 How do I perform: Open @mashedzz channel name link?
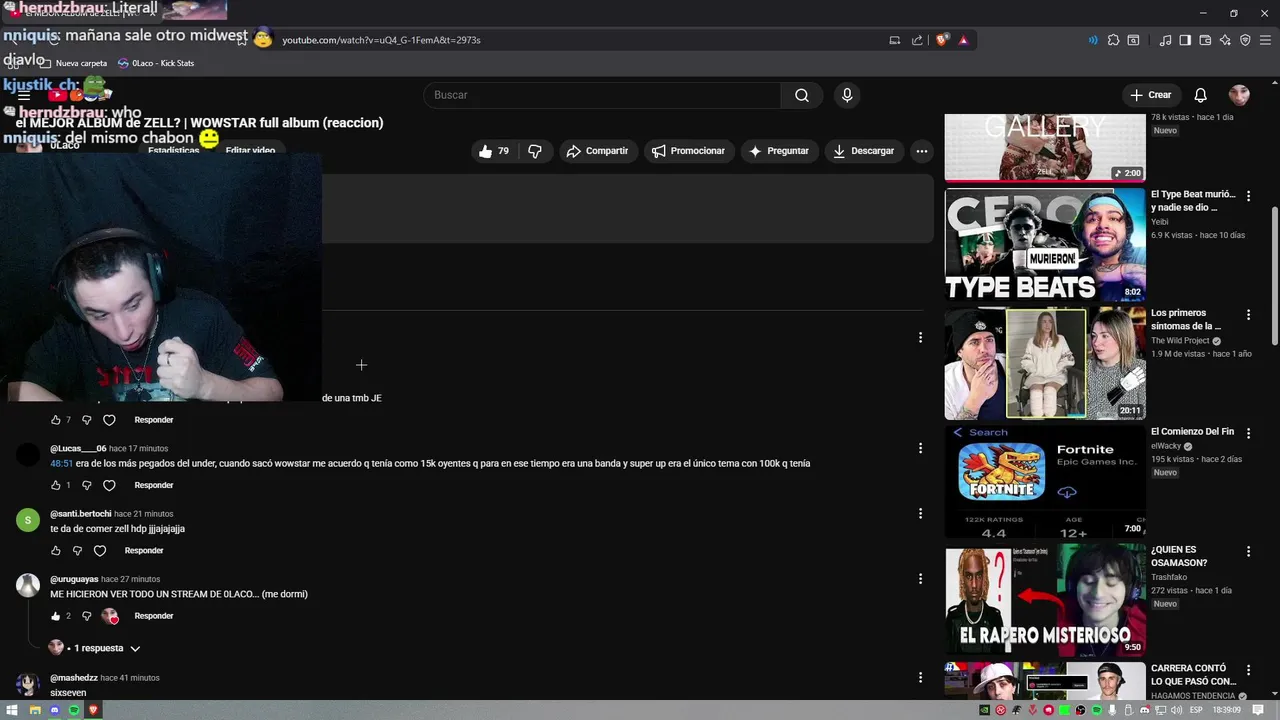coord(73,678)
